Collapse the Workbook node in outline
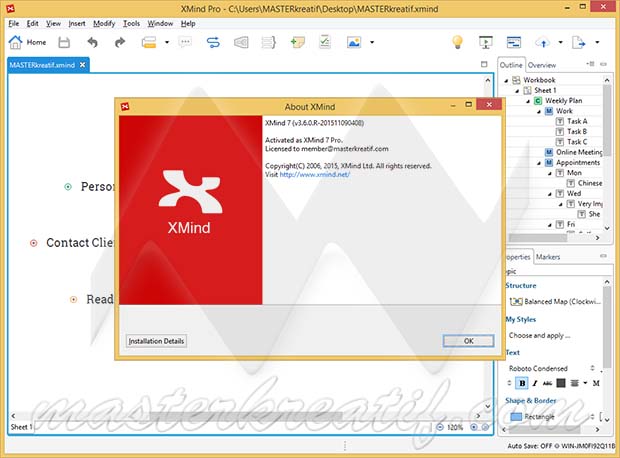Viewport: 620px width, 458px height. 506,80
